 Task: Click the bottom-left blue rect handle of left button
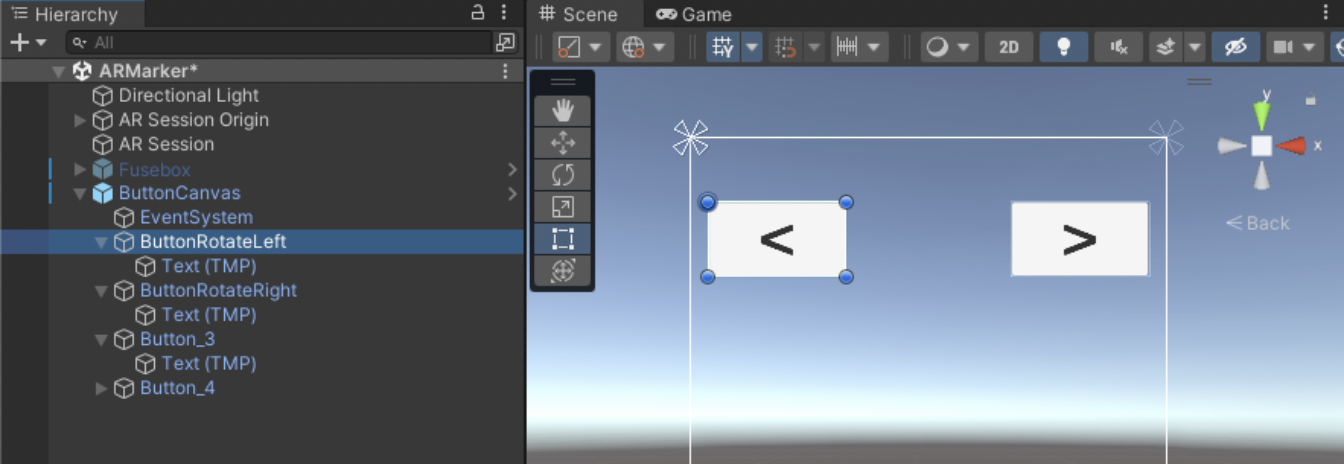(x=708, y=276)
